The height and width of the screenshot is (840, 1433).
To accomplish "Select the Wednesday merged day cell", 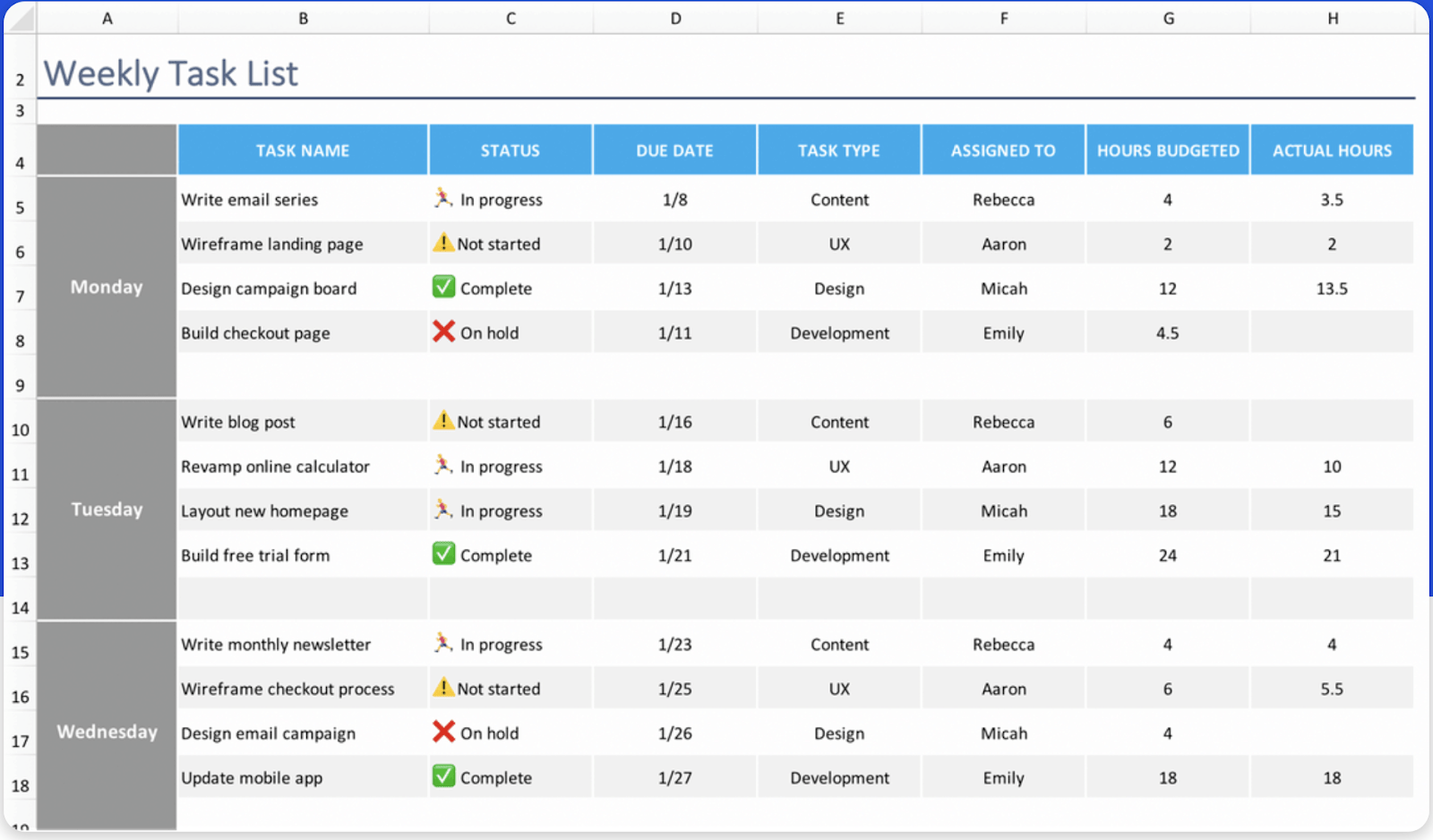I will pyautogui.click(x=107, y=732).
